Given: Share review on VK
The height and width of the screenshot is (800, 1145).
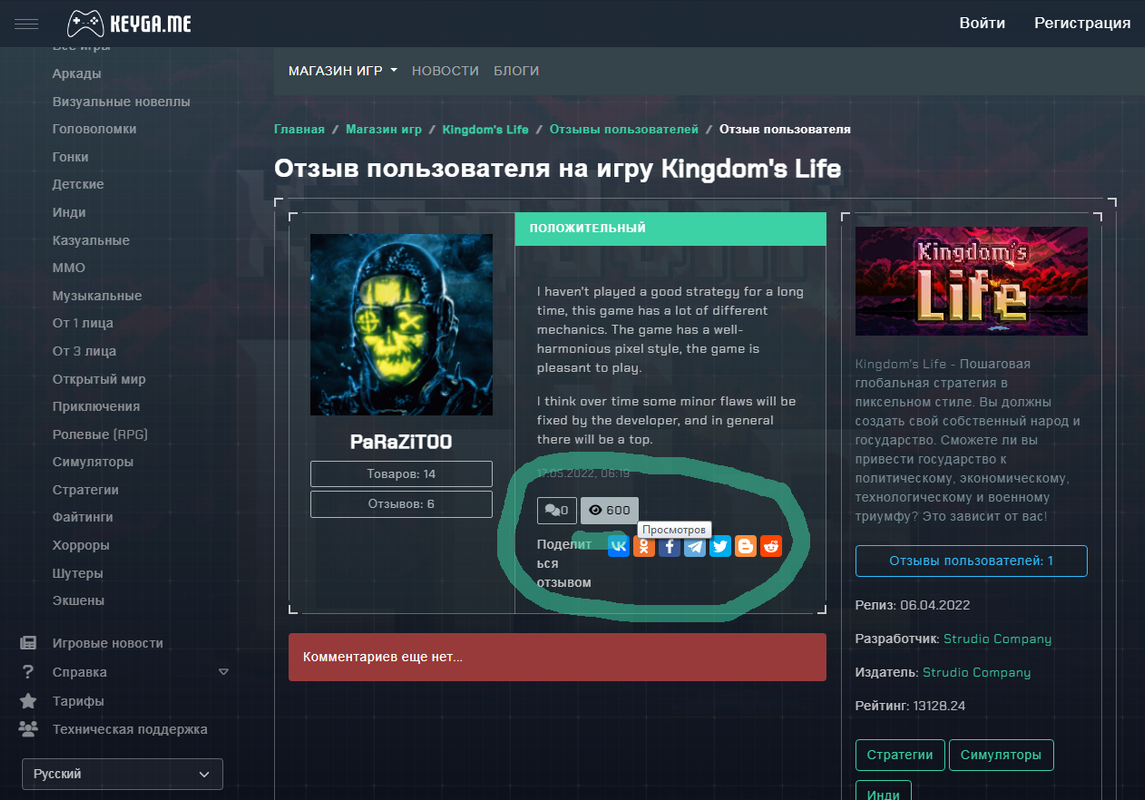Looking at the screenshot, I should tap(619, 546).
